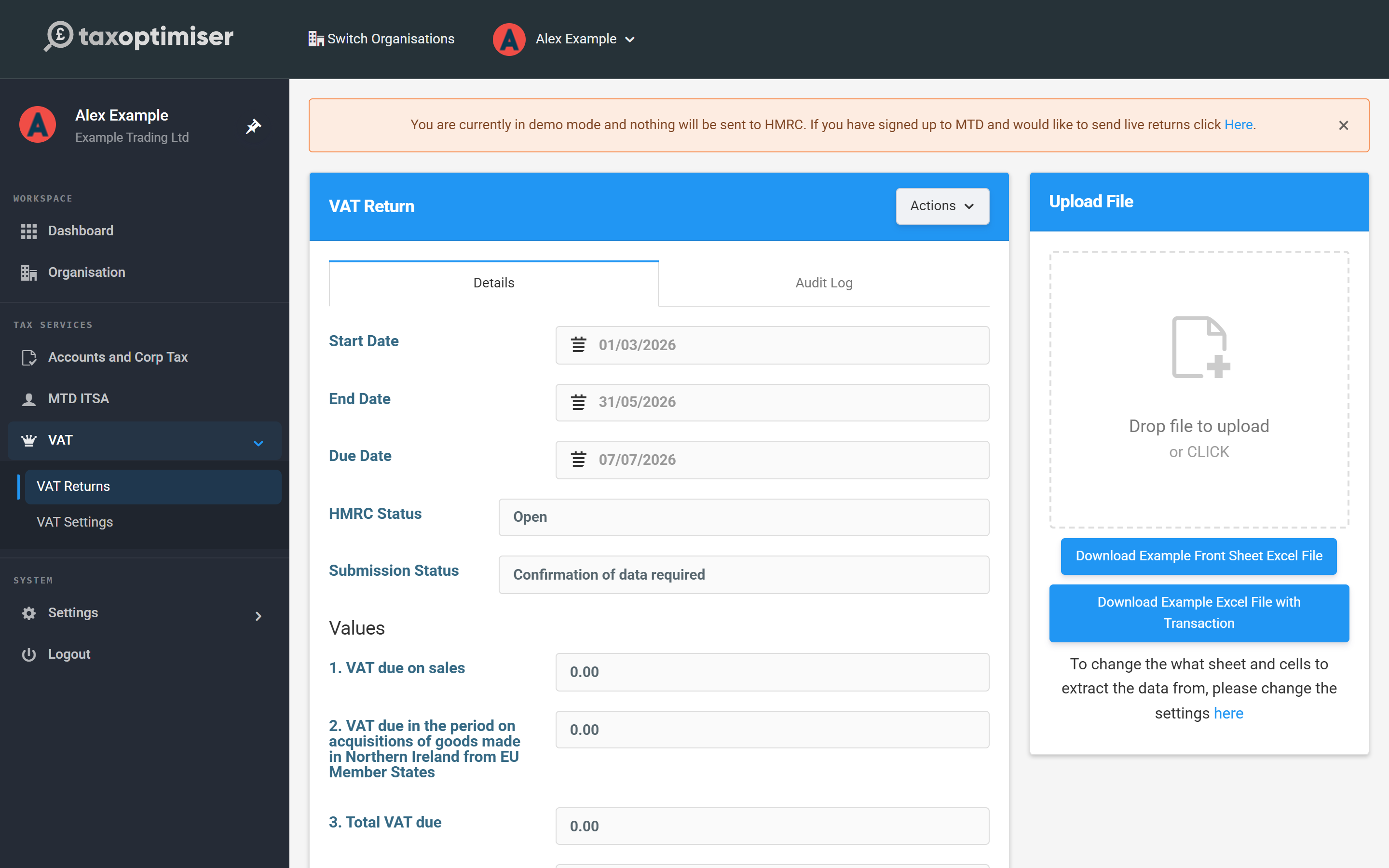Click the Dashboard grid icon
1389x868 pixels.
coord(29,231)
